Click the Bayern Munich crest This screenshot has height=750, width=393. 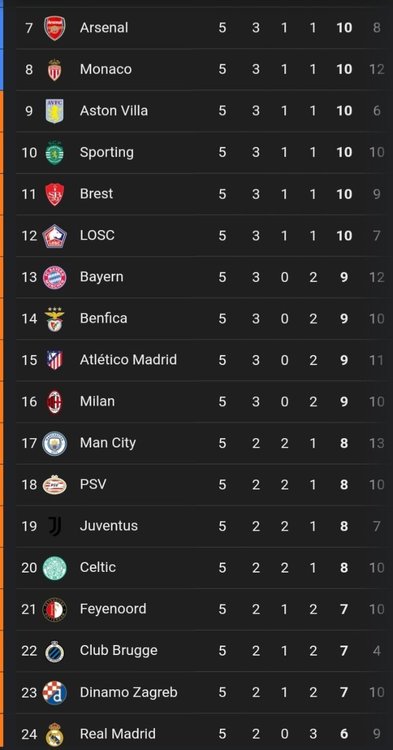point(55,277)
